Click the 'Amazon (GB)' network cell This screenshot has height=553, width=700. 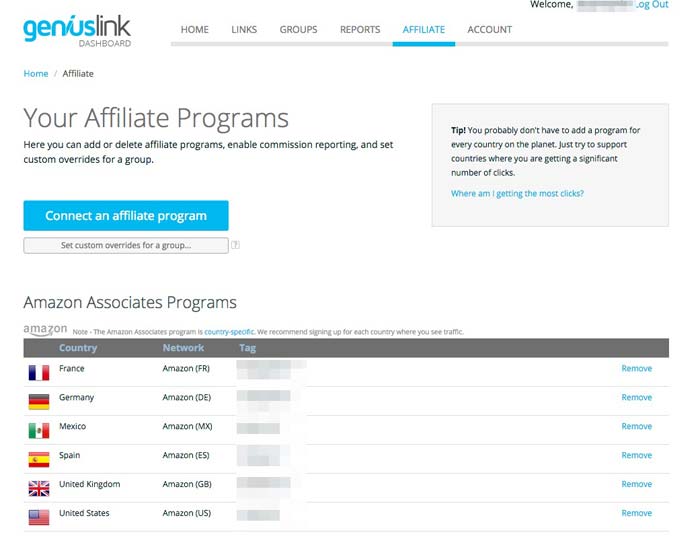pos(187,484)
